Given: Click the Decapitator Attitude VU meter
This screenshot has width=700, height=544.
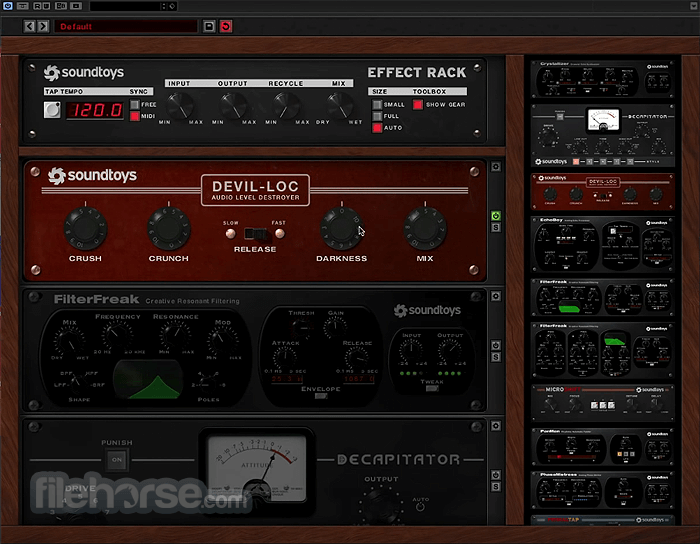Looking at the screenshot, I should click(x=257, y=469).
